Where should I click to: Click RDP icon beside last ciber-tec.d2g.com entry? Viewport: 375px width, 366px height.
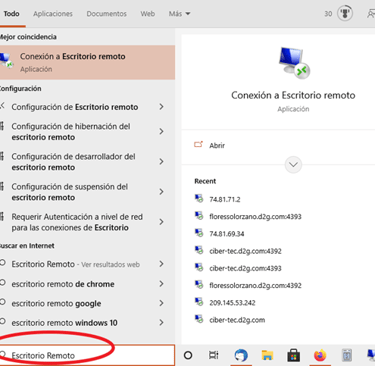pos(199,319)
